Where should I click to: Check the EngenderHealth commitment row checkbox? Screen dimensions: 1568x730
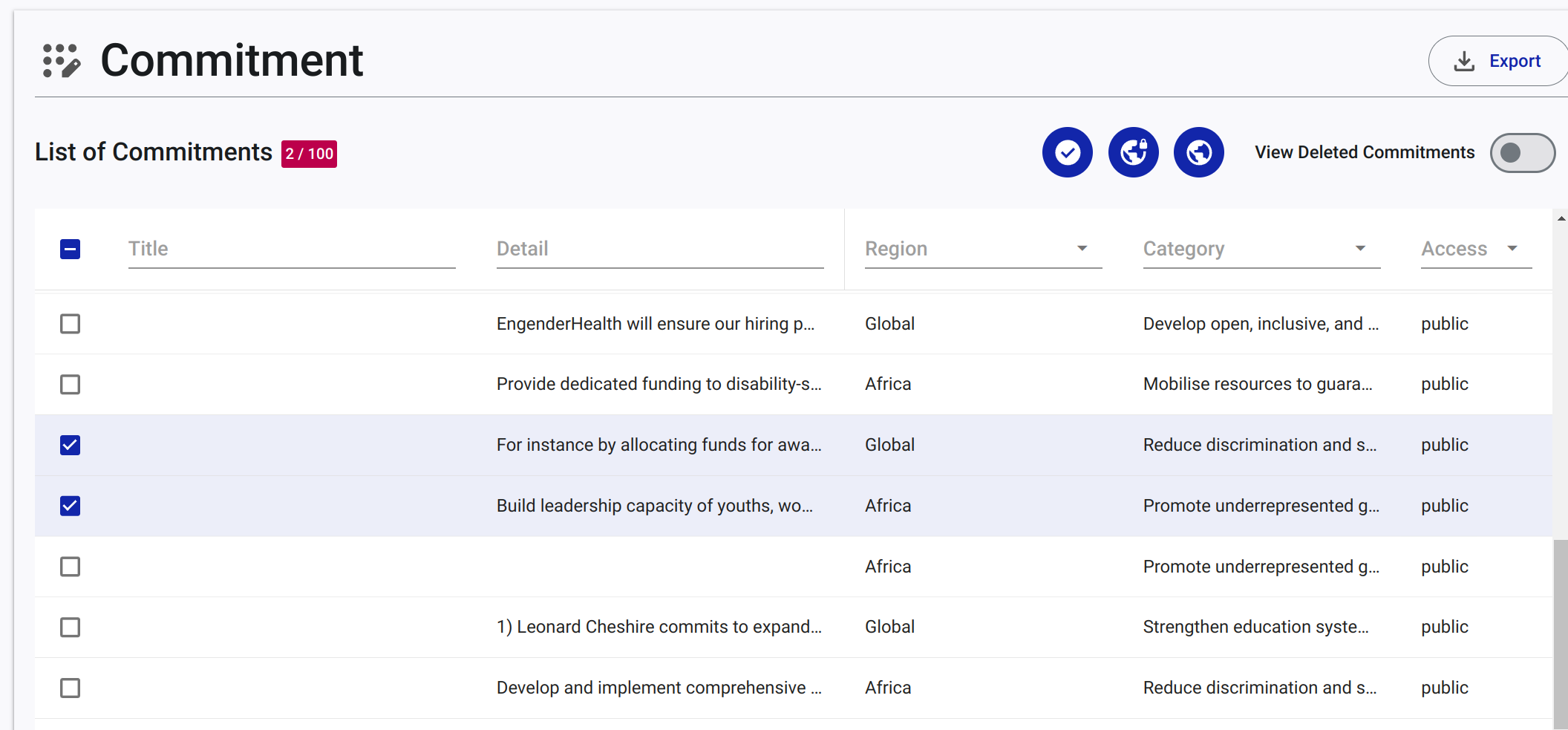(x=71, y=324)
